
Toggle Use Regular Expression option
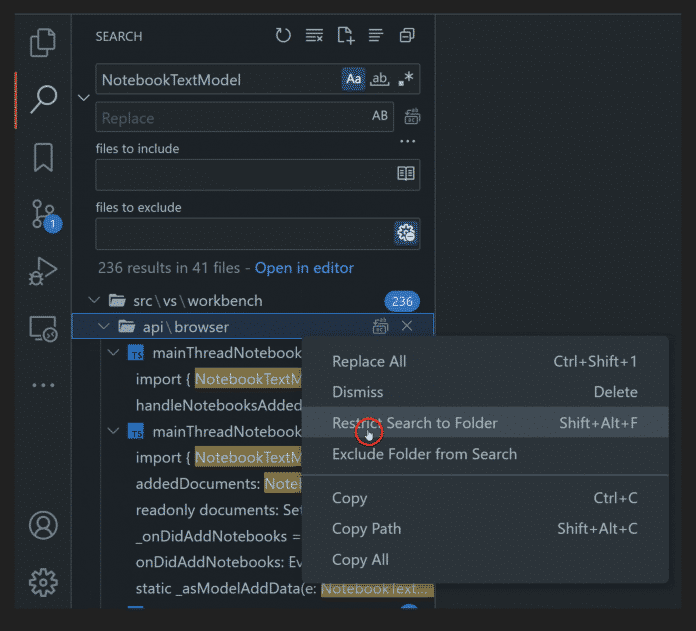(406, 79)
